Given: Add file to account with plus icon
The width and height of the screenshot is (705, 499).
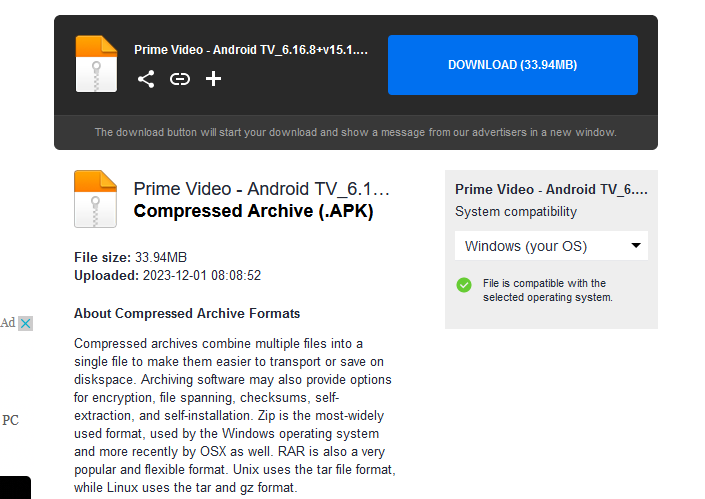Looking at the screenshot, I should pyautogui.click(x=213, y=79).
